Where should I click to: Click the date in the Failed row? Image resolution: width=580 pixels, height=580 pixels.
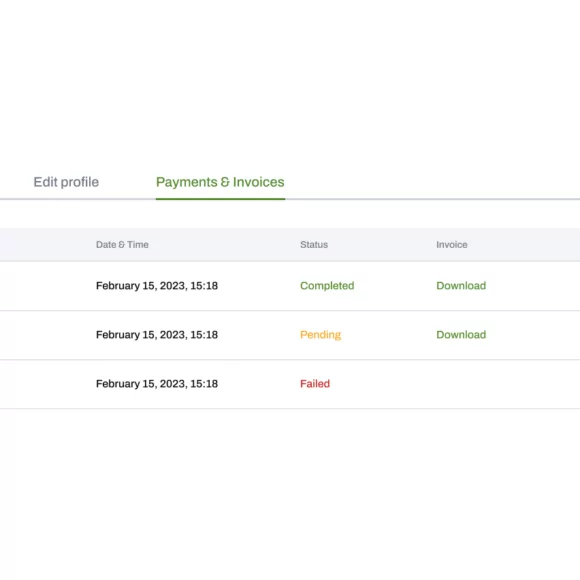(157, 384)
